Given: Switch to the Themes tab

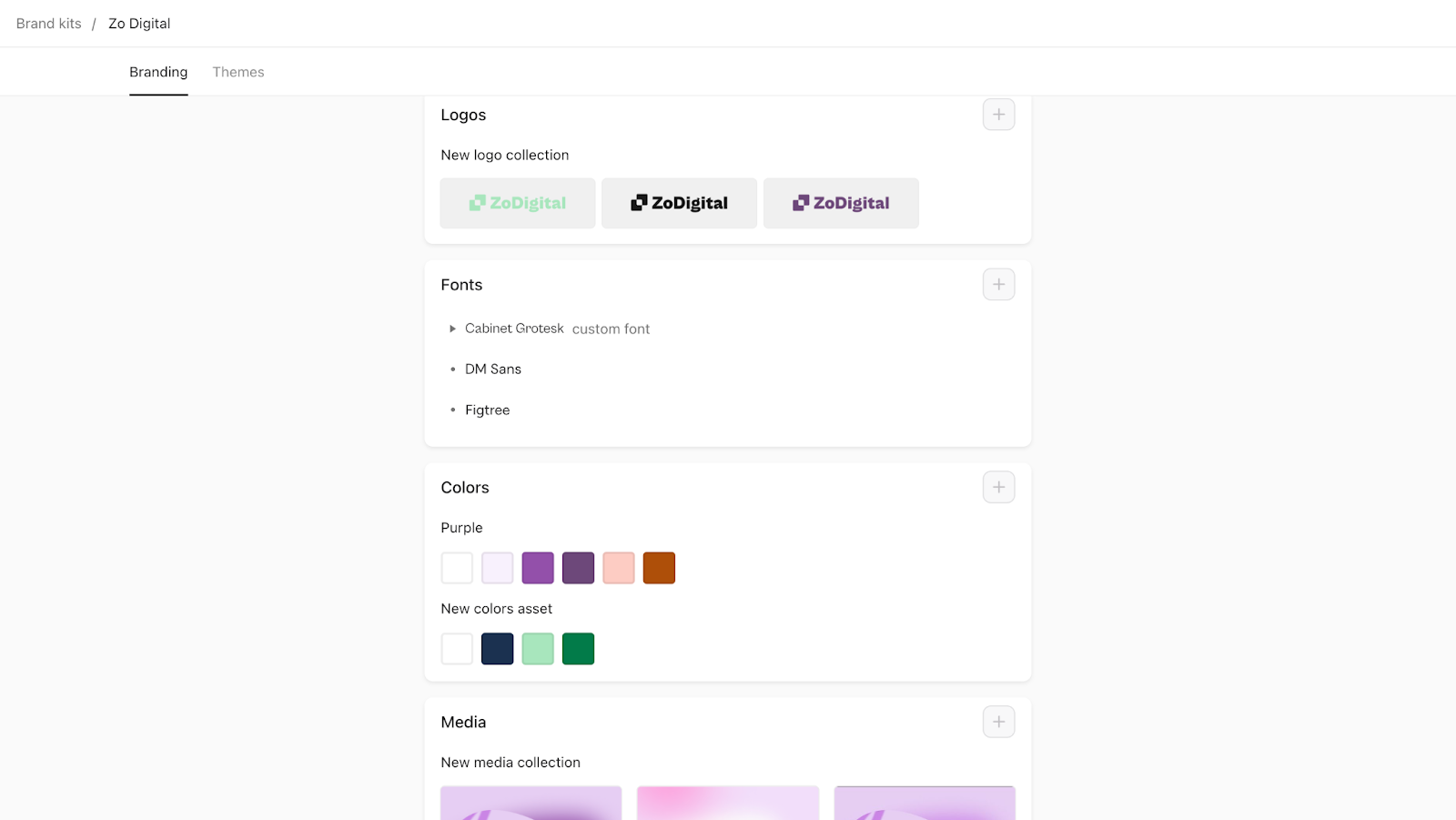Looking at the screenshot, I should coord(238,72).
